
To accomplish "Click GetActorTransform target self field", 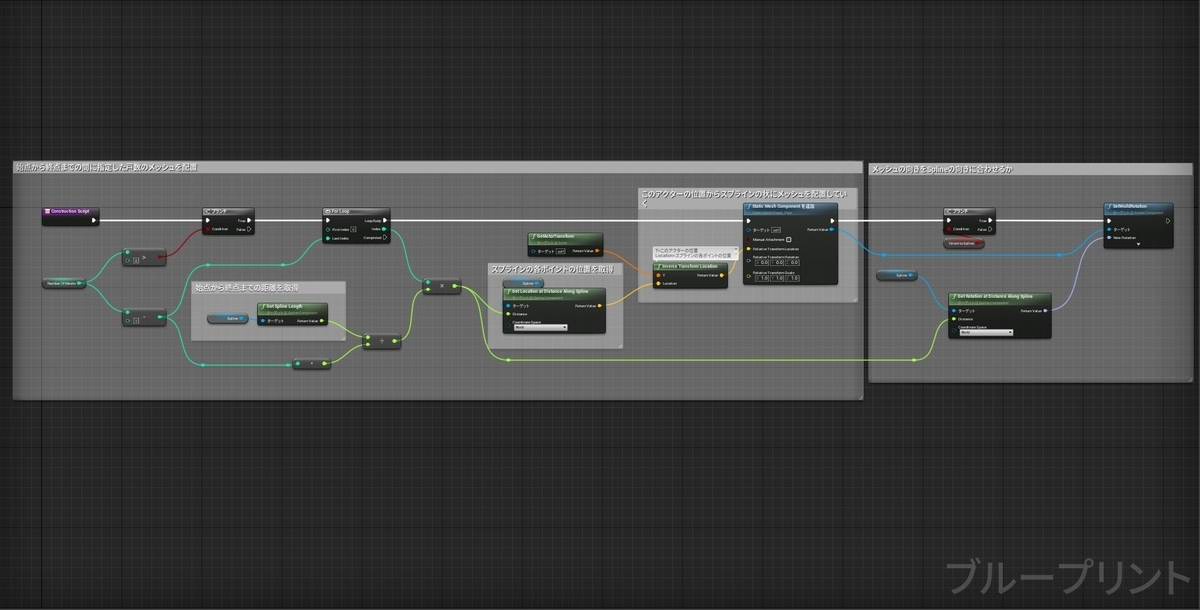I will (x=561, y=251).
